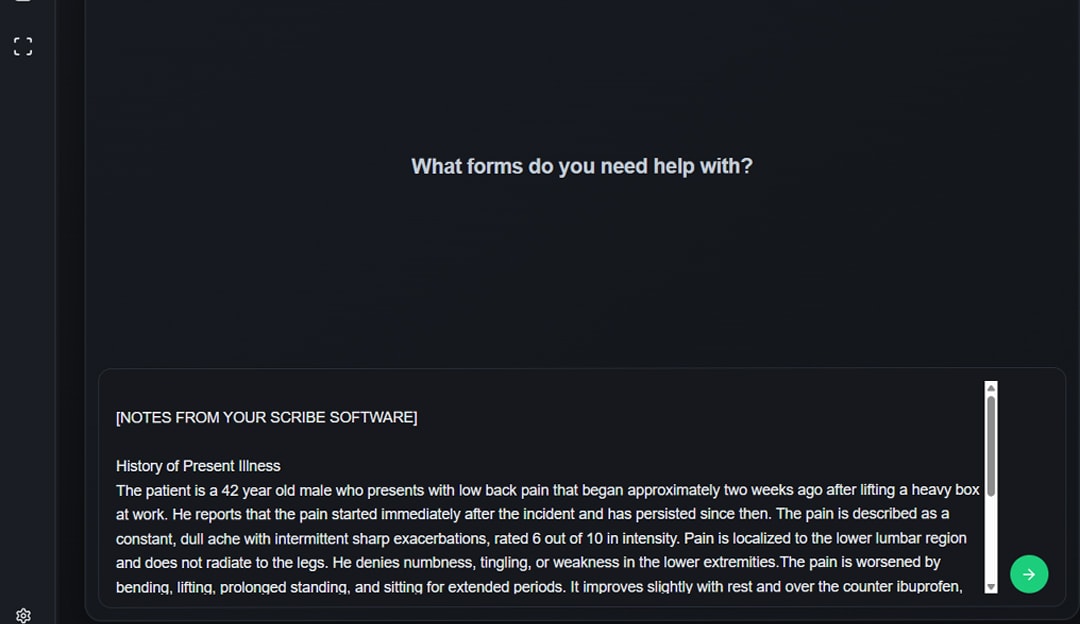Click the "What forms do you need help with?" heading
This screenshot has height=624, width=1080.
click(581, 166)
